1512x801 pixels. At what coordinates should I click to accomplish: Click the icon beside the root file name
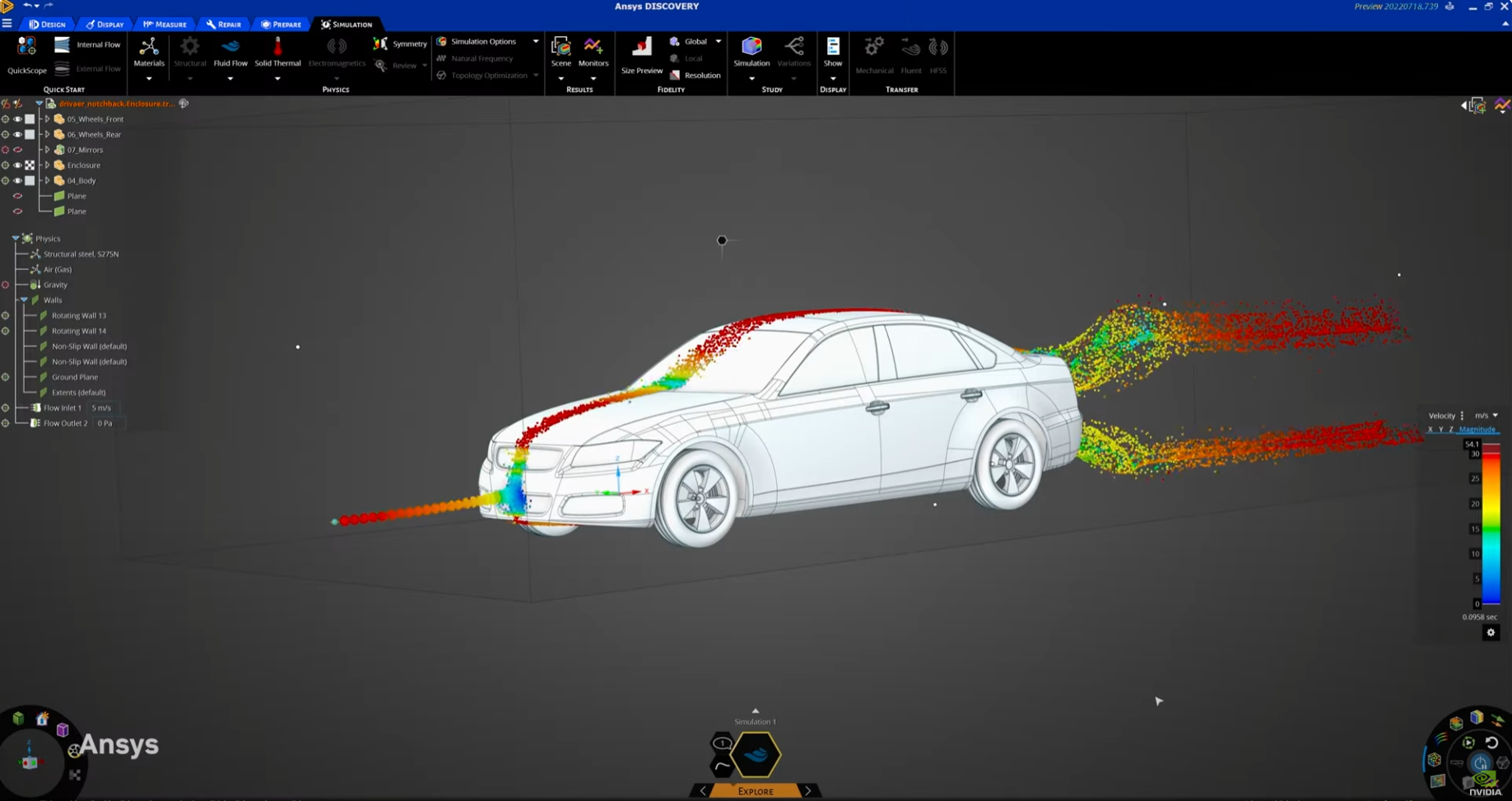[184, 104]
